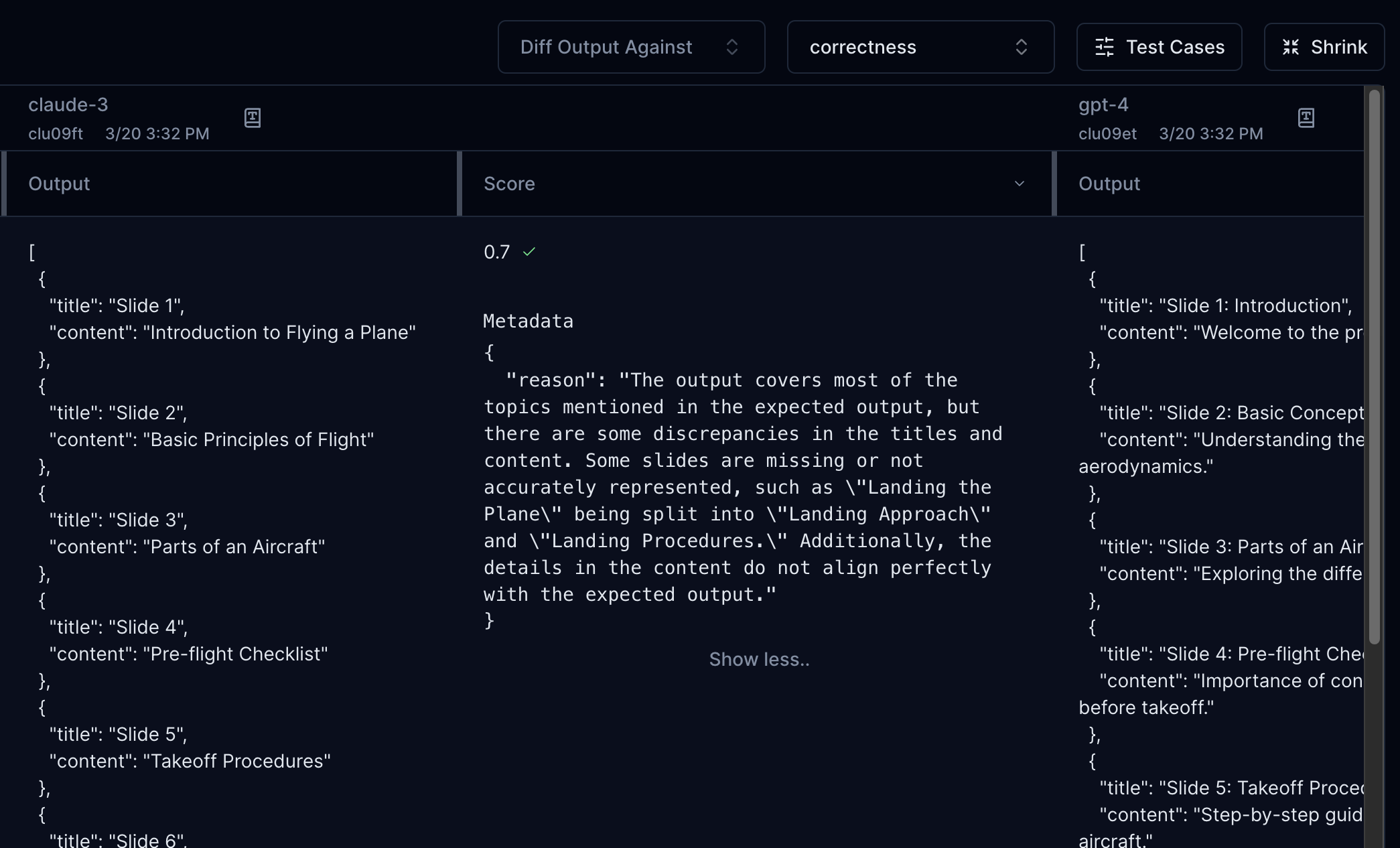Image resolution: width=1400 pixels, height=848 pixels.
Task: Click the "Understanding the" content line
Action: coord(1231,440)
